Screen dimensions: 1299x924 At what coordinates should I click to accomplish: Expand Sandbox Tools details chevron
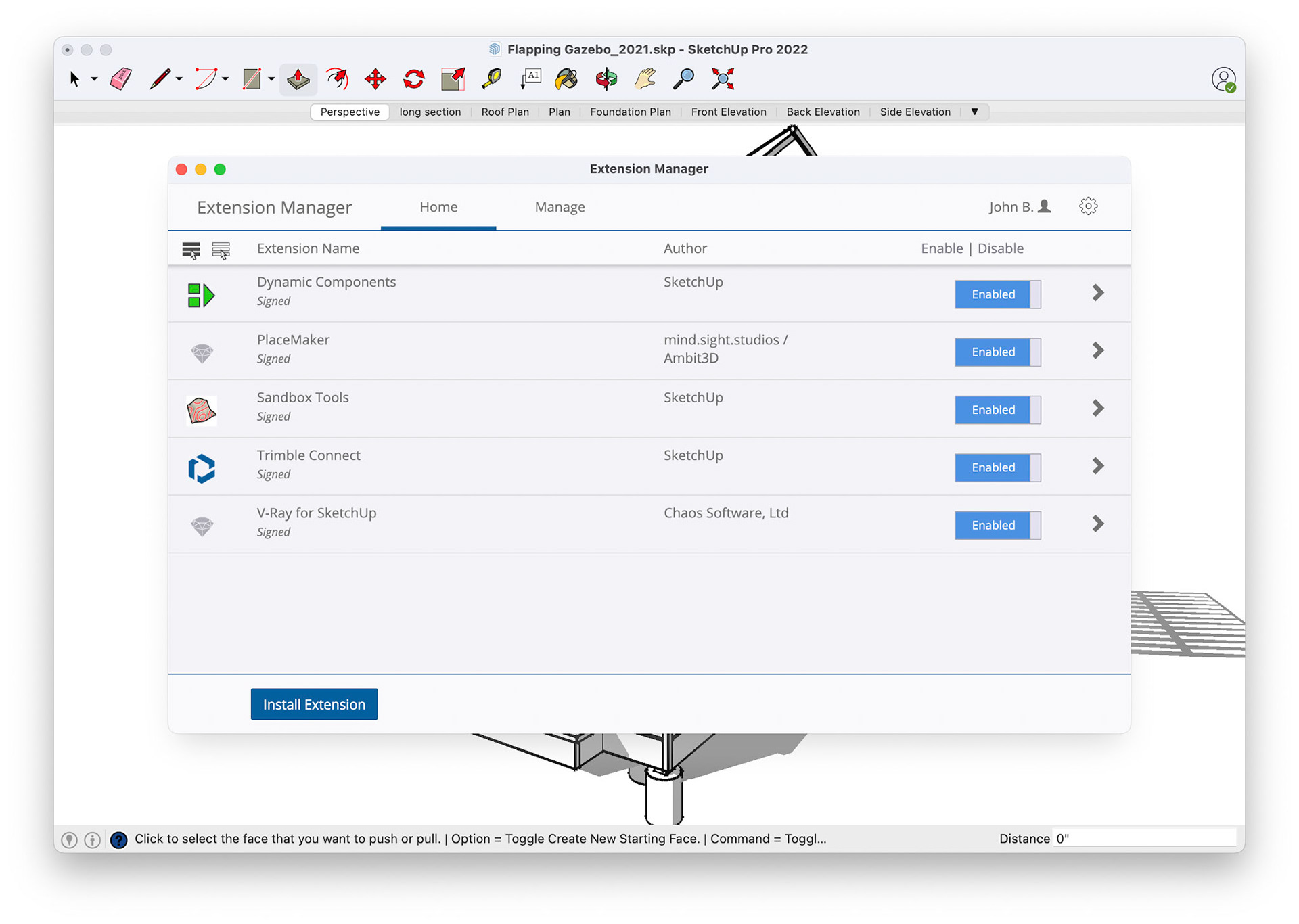(1098, 408)
